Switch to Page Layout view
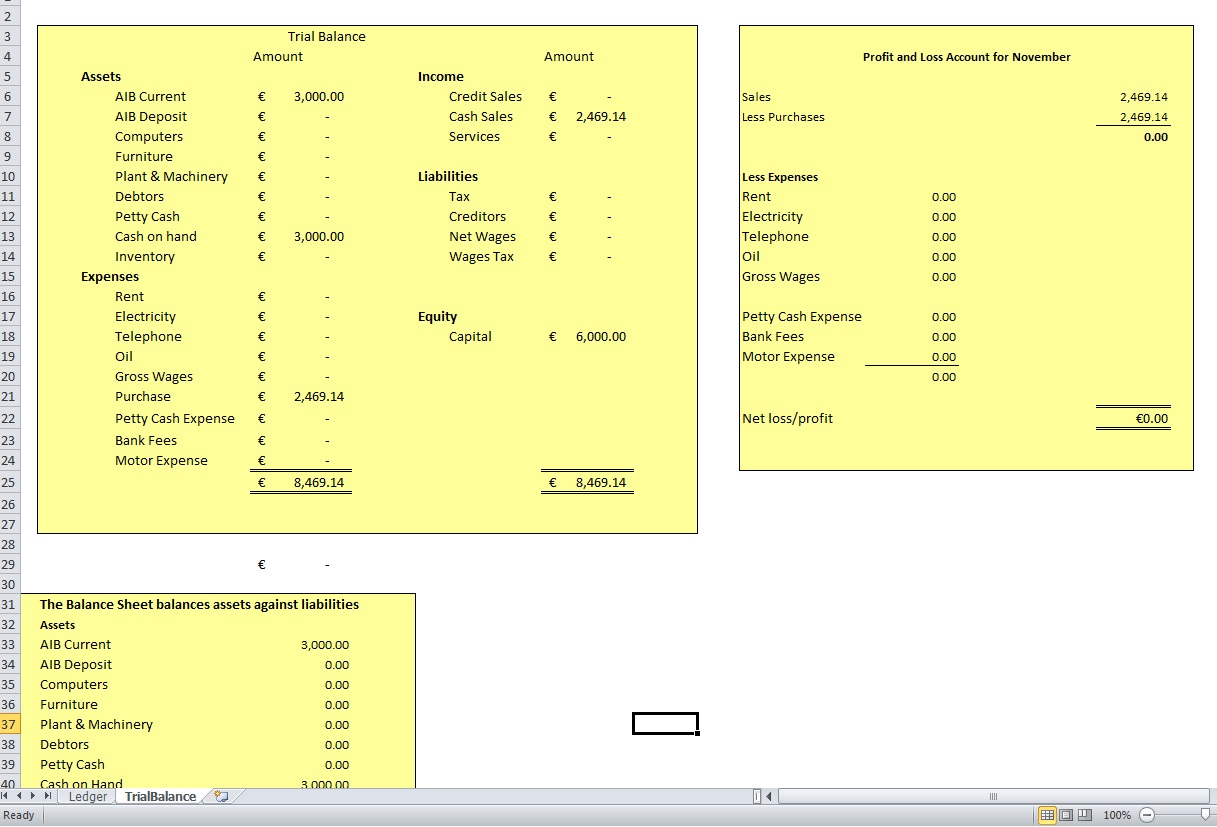The width and height of the screenshot is (1217, 827). 1066,815
